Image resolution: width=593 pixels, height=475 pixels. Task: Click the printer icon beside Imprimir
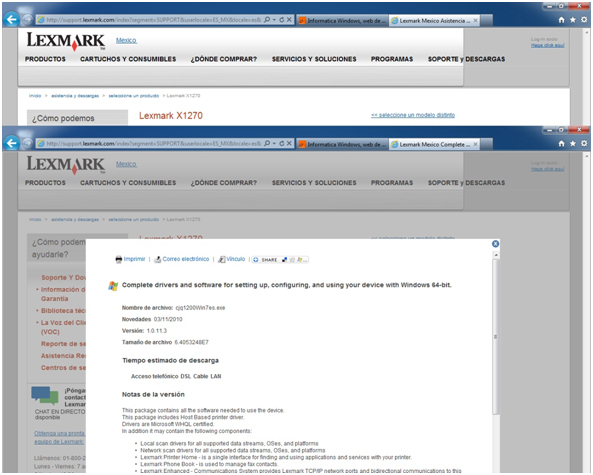pos(119,259)
